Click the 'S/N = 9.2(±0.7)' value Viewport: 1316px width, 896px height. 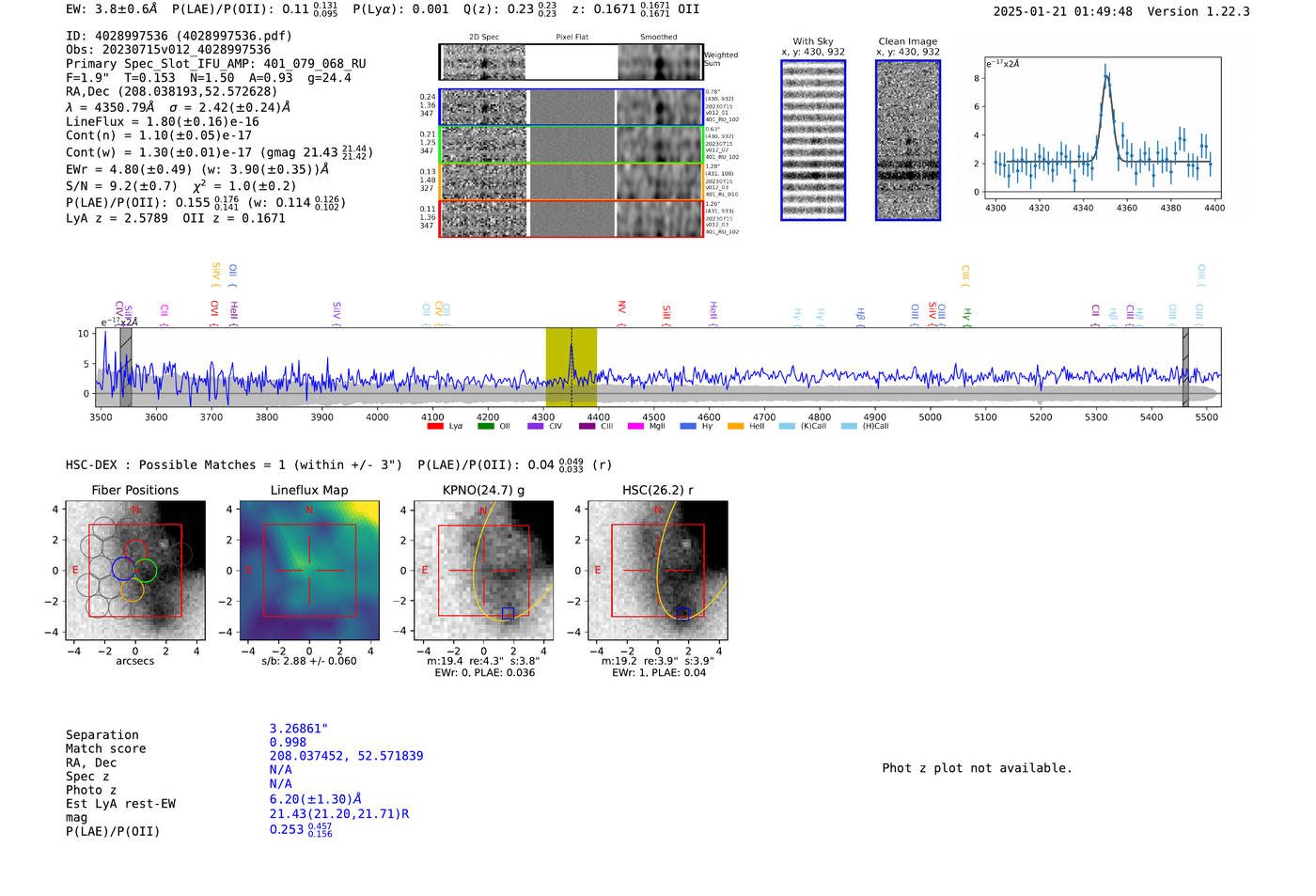click(121, 186)
